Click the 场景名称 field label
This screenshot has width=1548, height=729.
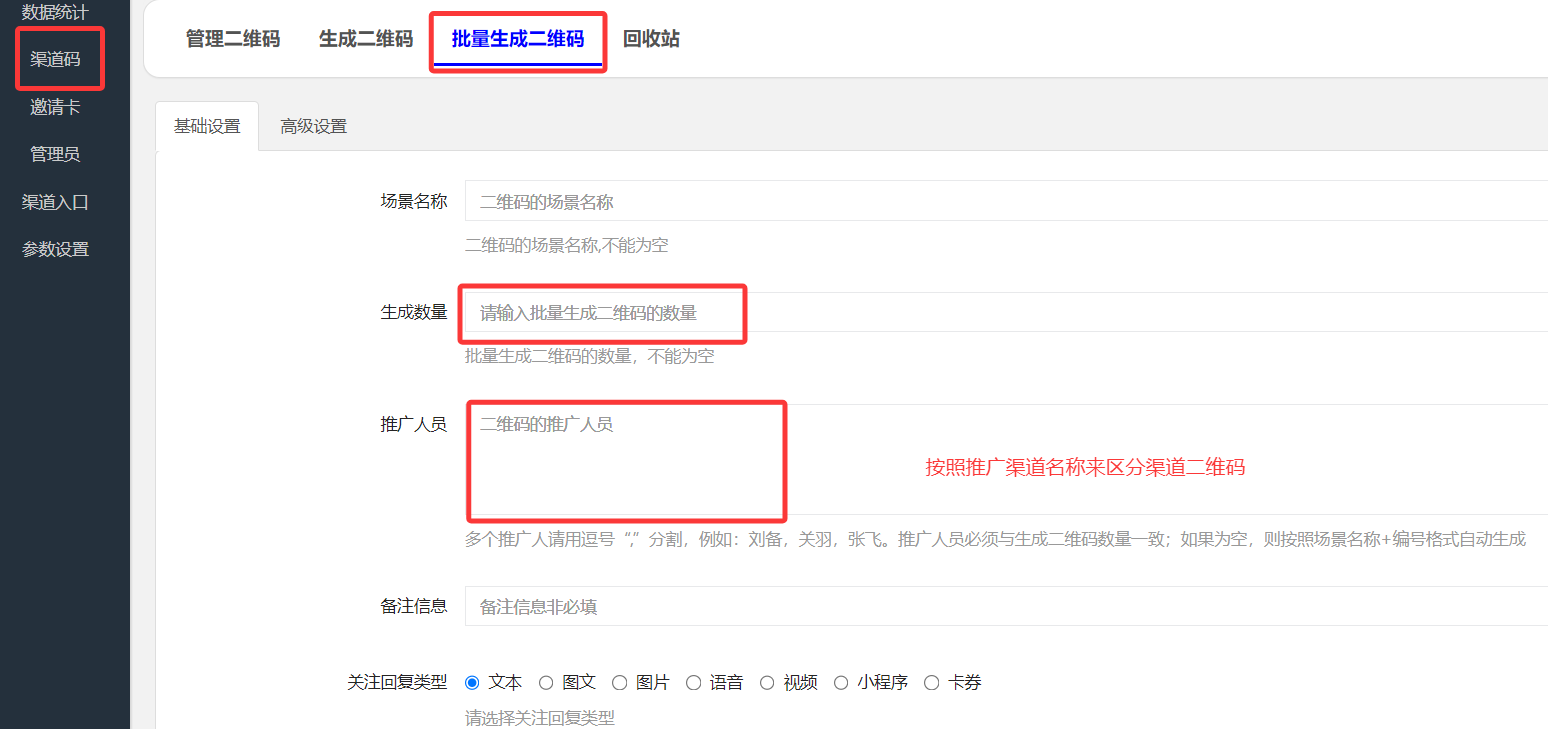click(414, 201)
